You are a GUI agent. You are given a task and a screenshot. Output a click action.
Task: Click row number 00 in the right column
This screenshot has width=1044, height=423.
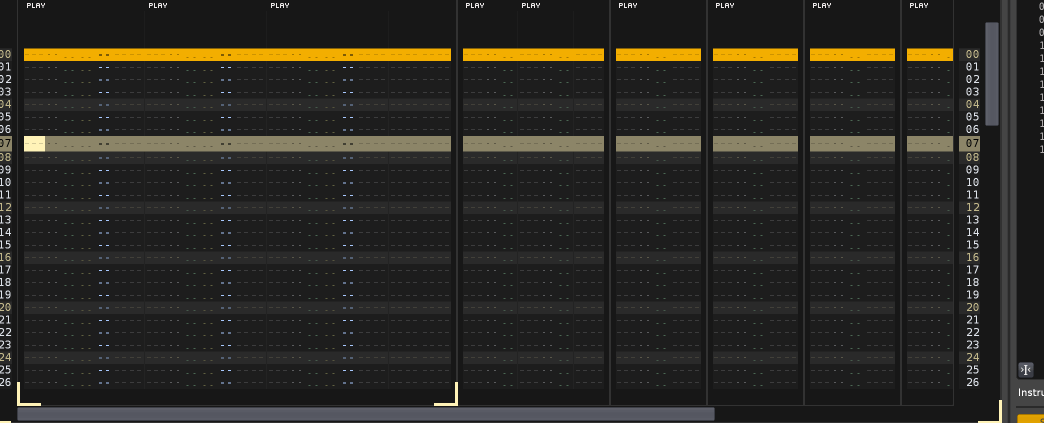[x=972, y=55]
